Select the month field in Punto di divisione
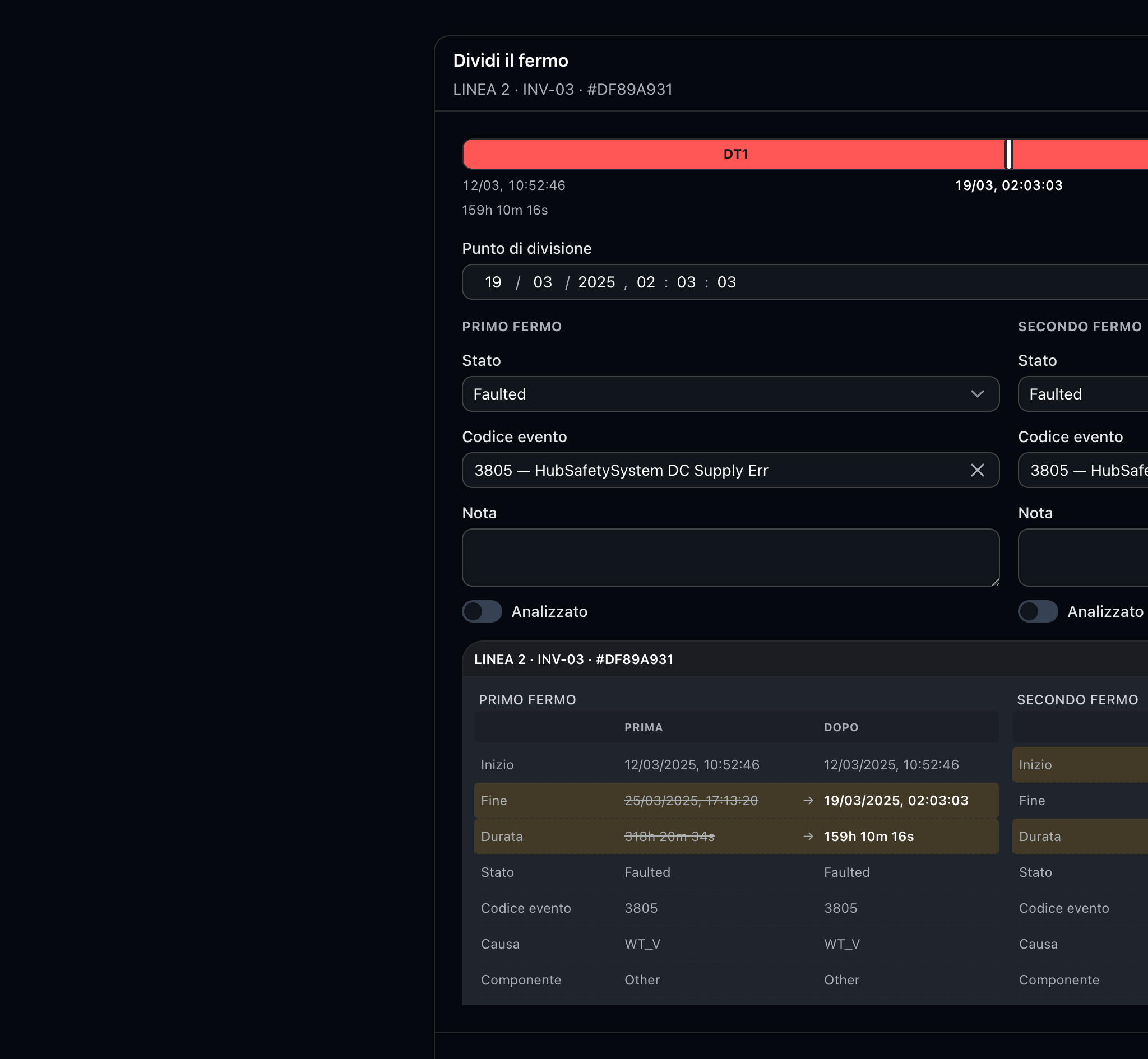Image resolution: width=1148 pixels, height=1059 pixels. pos(542,282)
